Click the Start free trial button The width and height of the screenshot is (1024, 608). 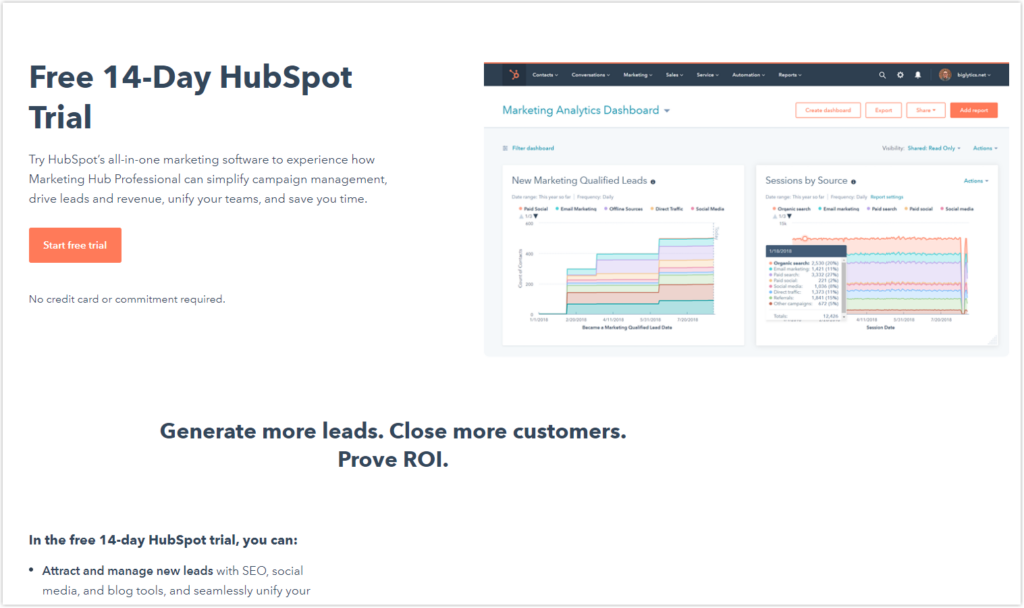coord(75,245)
